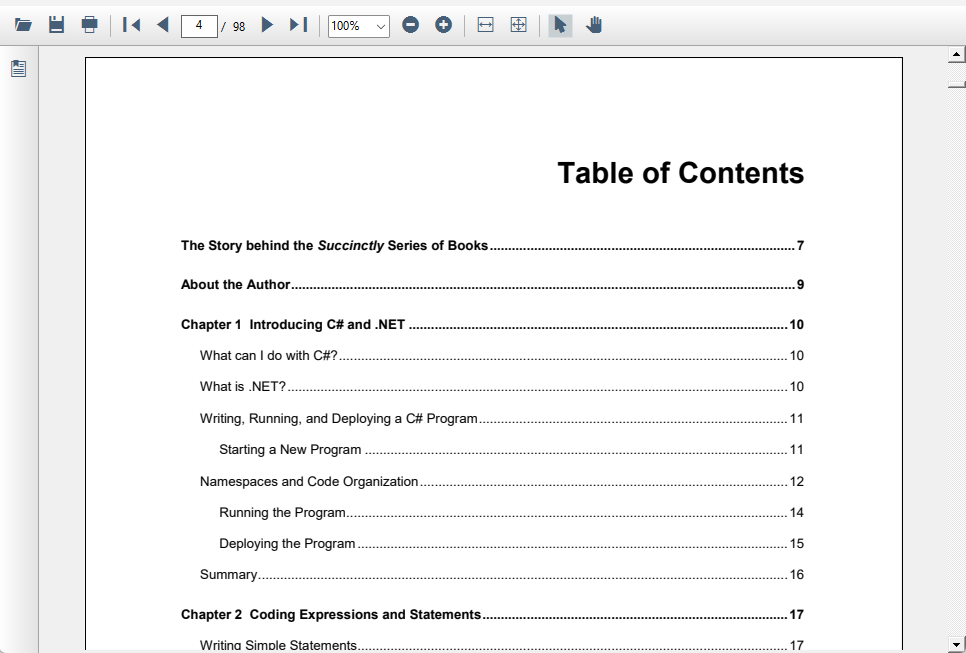Click the vertical scrollbar up arrow

[956, 54]
